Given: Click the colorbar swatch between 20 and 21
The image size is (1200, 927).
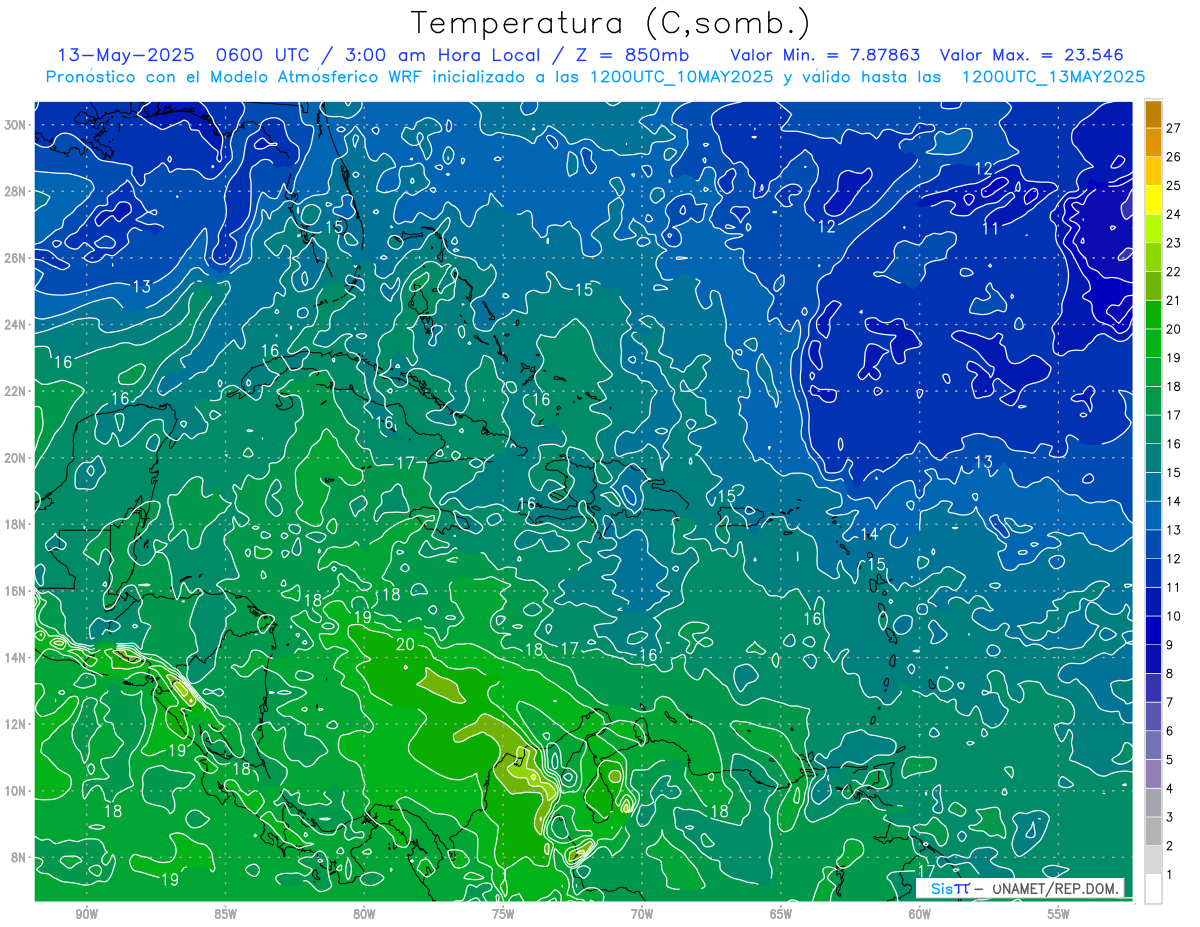Looking at the screenshot, I should click(1153, 315).
